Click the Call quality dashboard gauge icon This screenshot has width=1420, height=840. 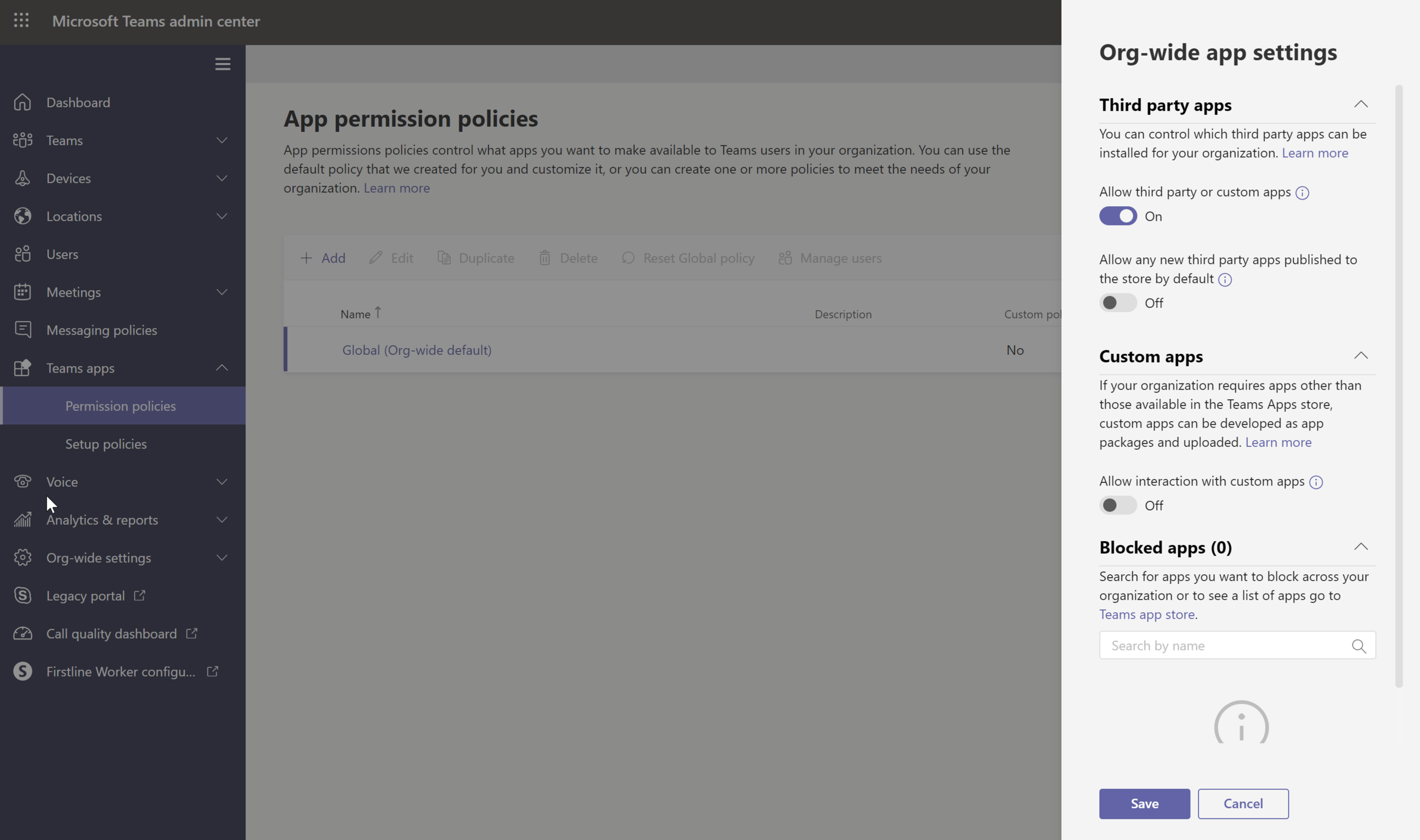tap(22, 633)
